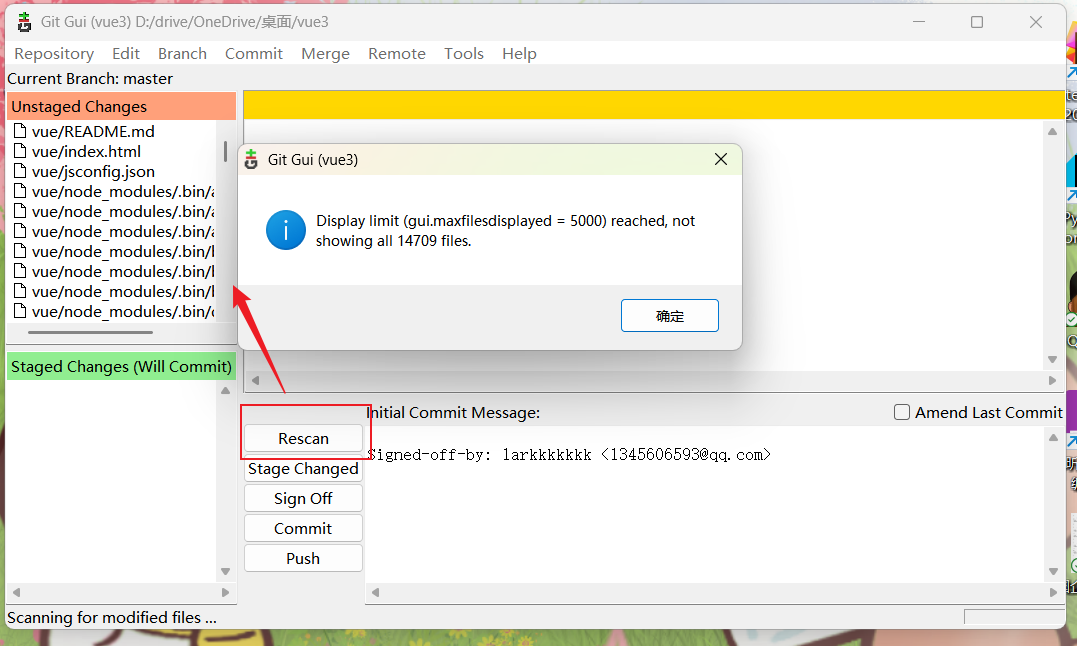Open the Repository menu

54,54
